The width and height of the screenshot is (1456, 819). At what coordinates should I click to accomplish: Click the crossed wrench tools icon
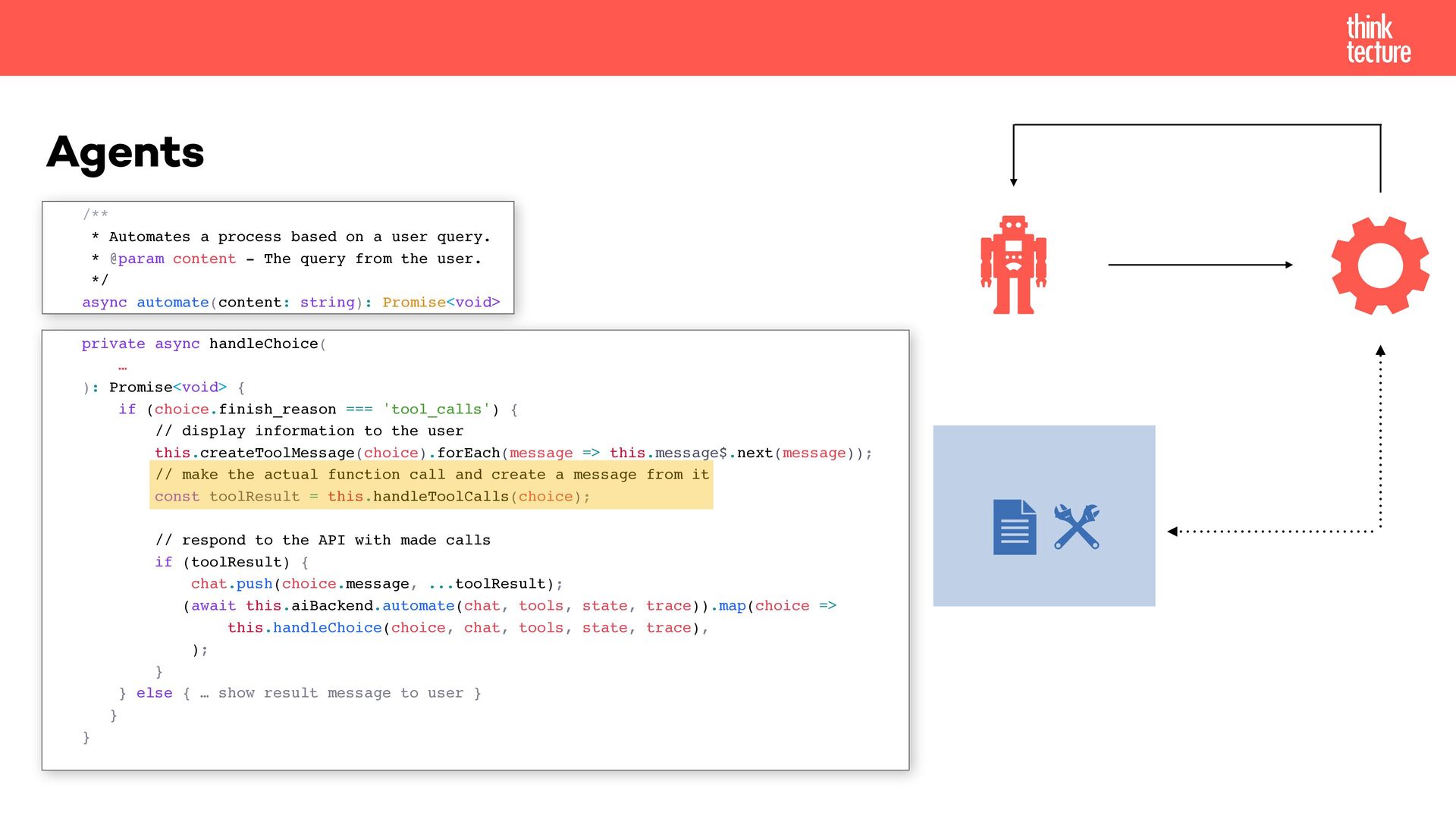pyautogui.click(x=1076, y=526)
